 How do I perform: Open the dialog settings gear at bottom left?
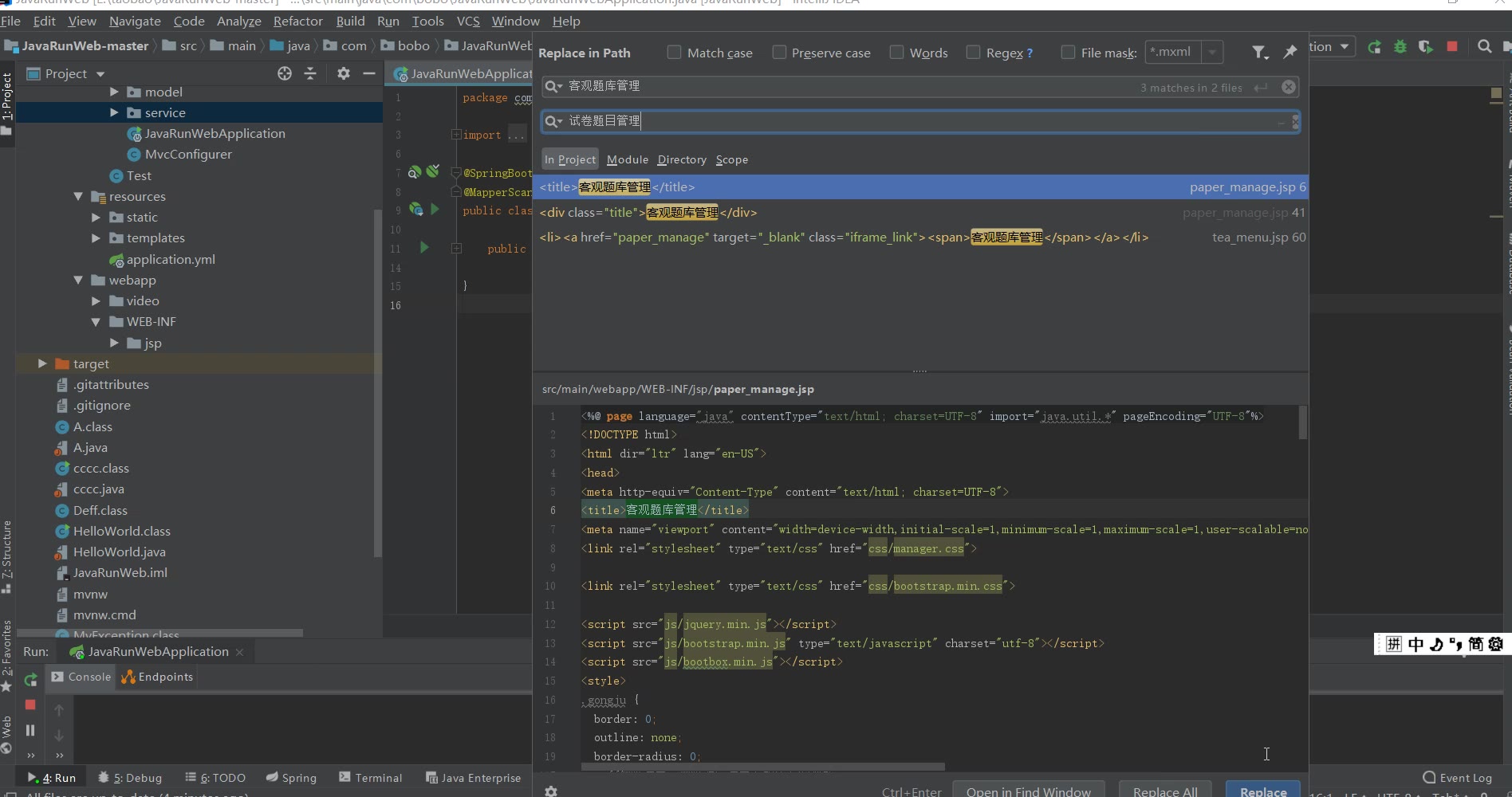[x=551, y=791]
